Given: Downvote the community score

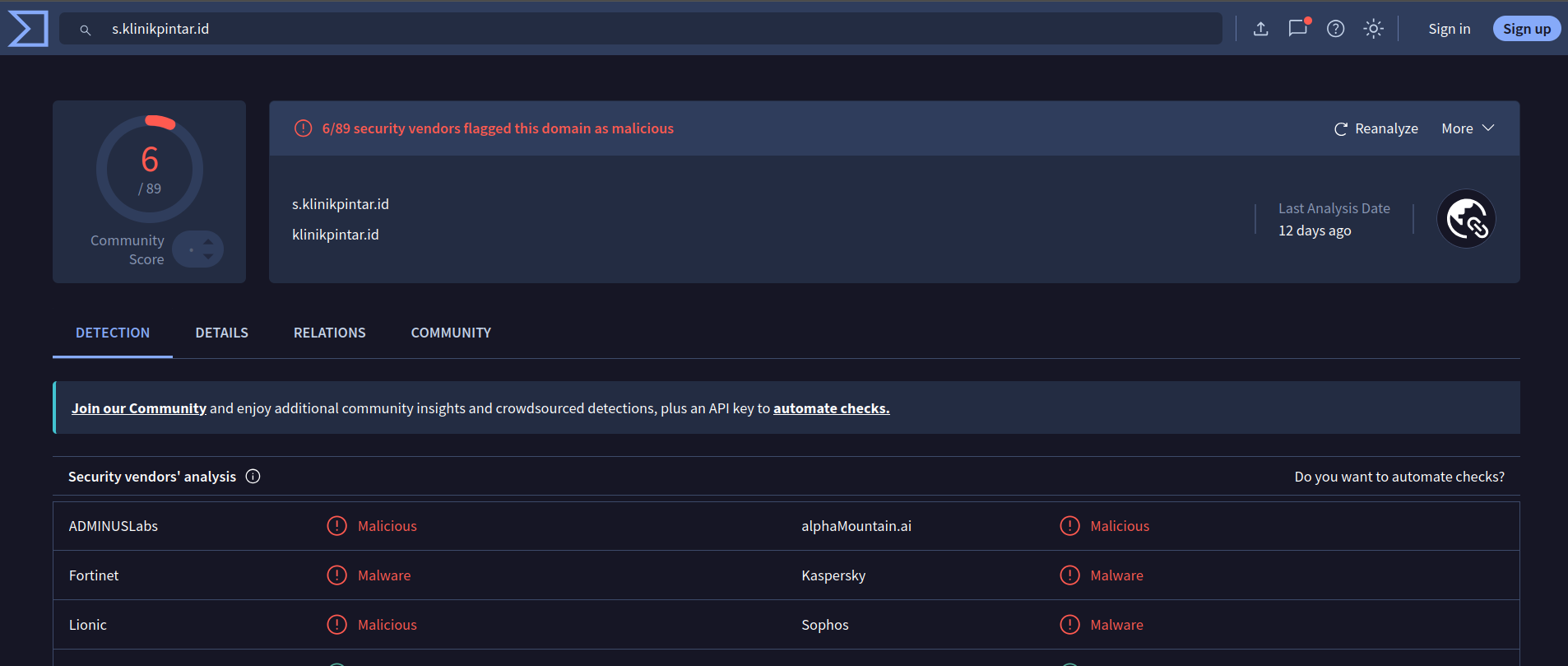Looking at the screenshot, I should pyautogui.click(x=209, y=257).
